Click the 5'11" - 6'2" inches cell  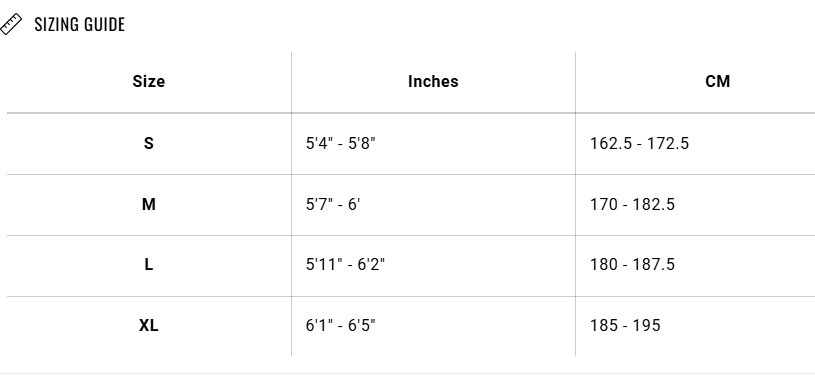345,265
